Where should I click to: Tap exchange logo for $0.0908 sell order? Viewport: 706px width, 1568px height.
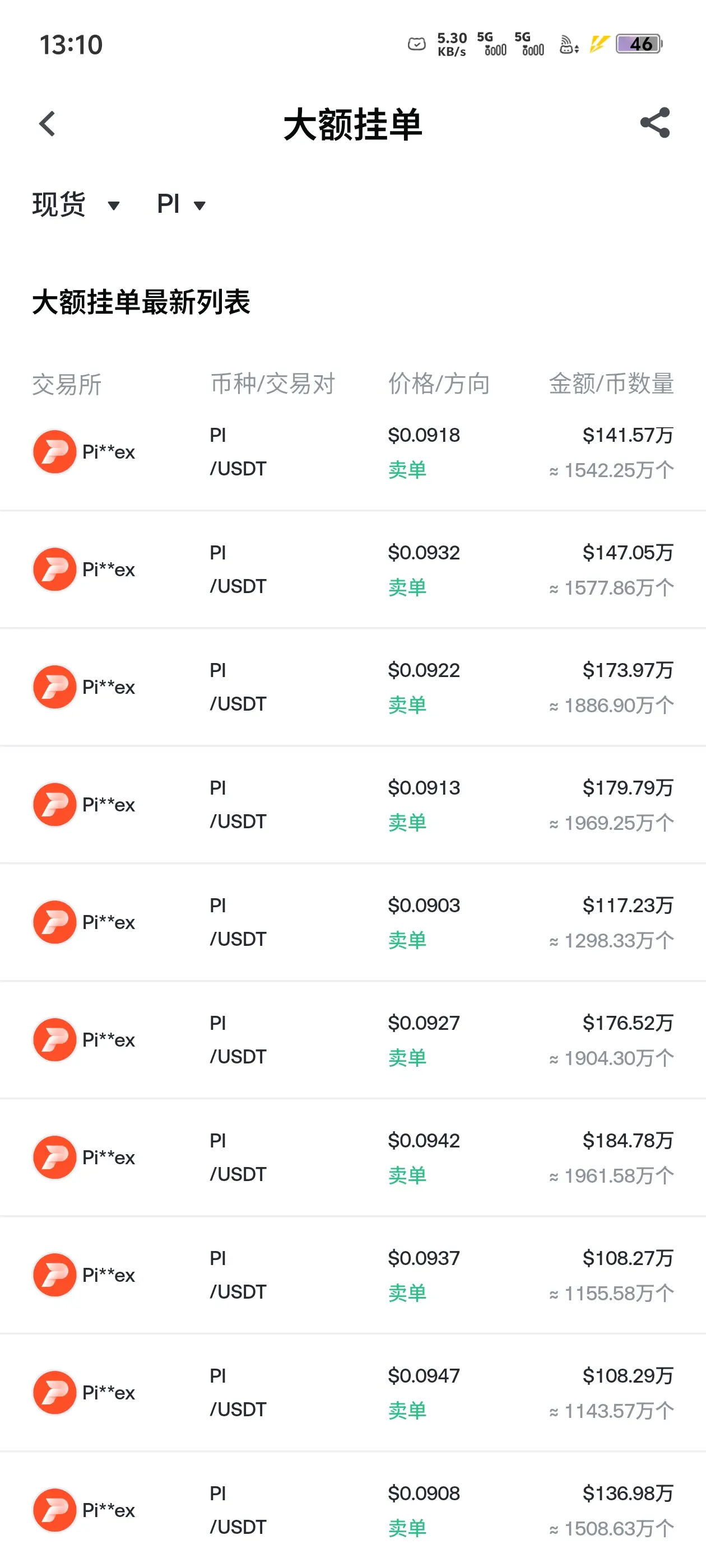tap(54, 1510)
